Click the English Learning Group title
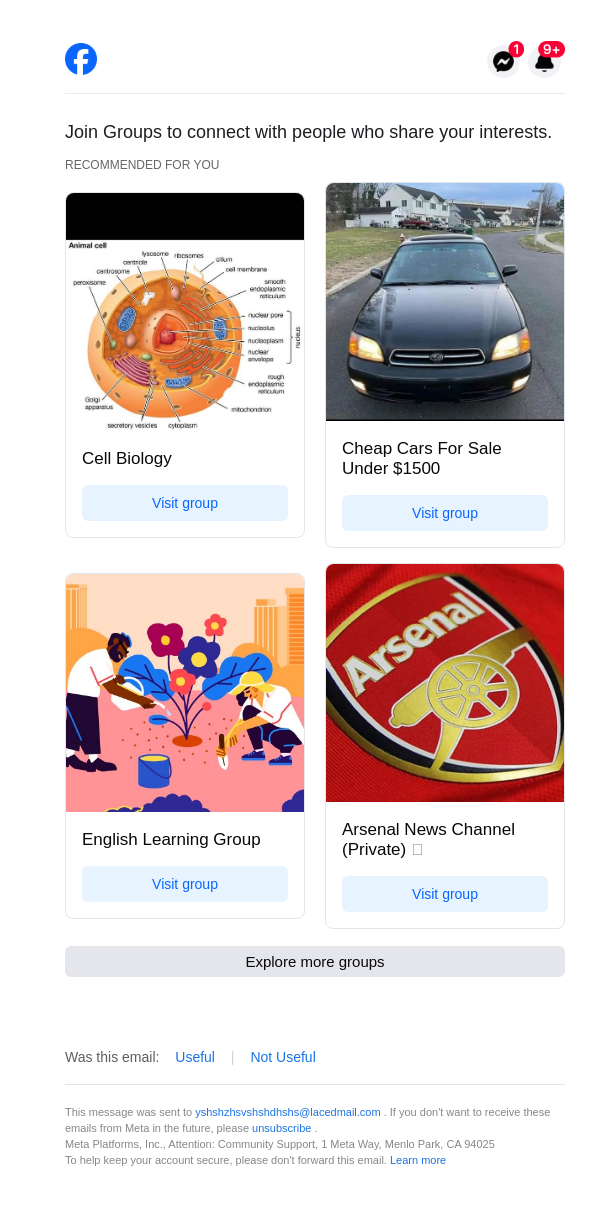600x1206 pixels. (171, 840)
